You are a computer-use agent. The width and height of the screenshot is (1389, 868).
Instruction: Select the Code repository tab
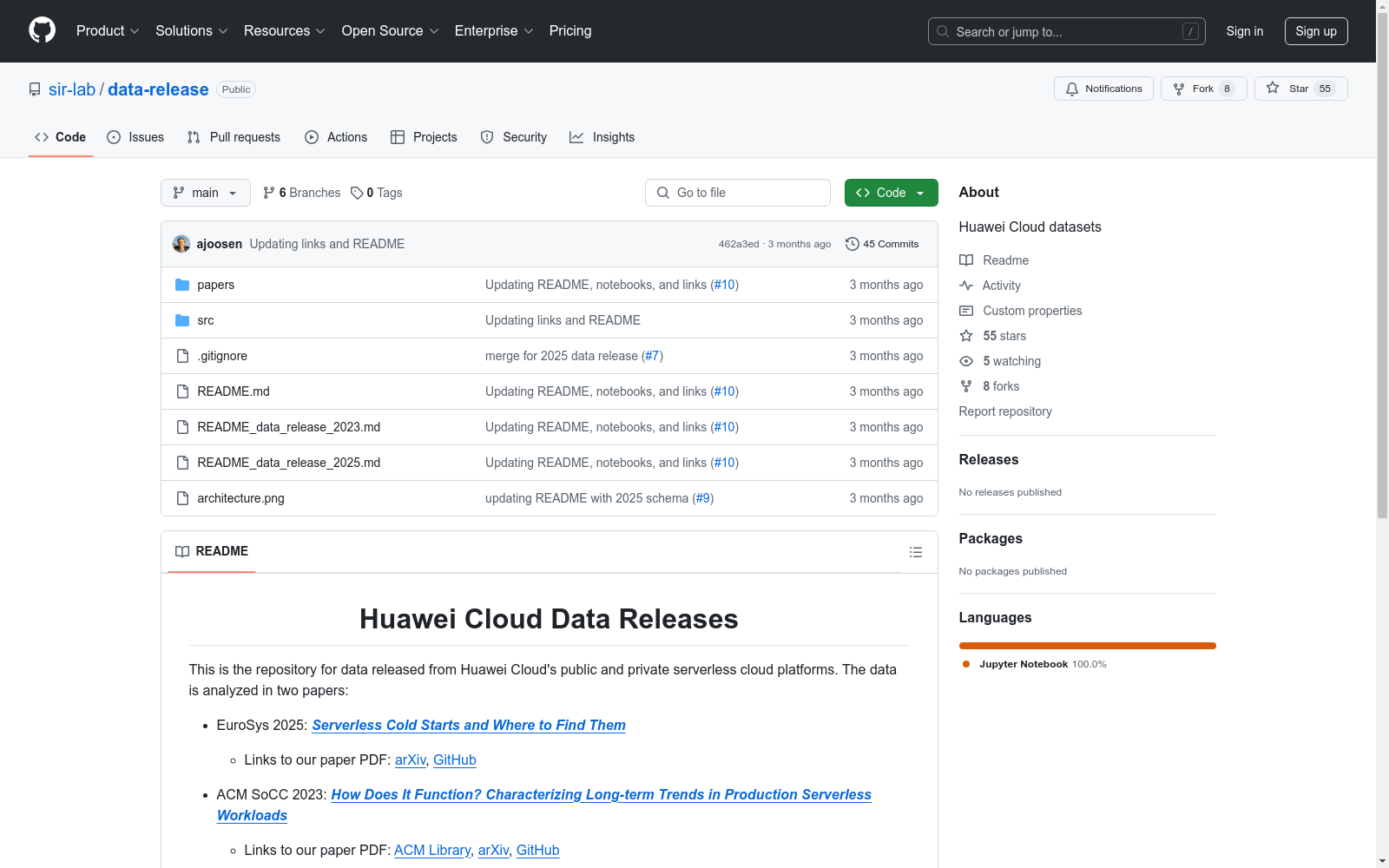(61, 137)
